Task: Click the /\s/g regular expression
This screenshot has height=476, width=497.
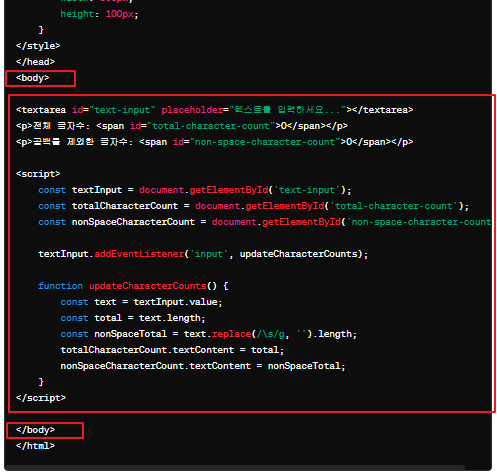Action: (270, 334)
